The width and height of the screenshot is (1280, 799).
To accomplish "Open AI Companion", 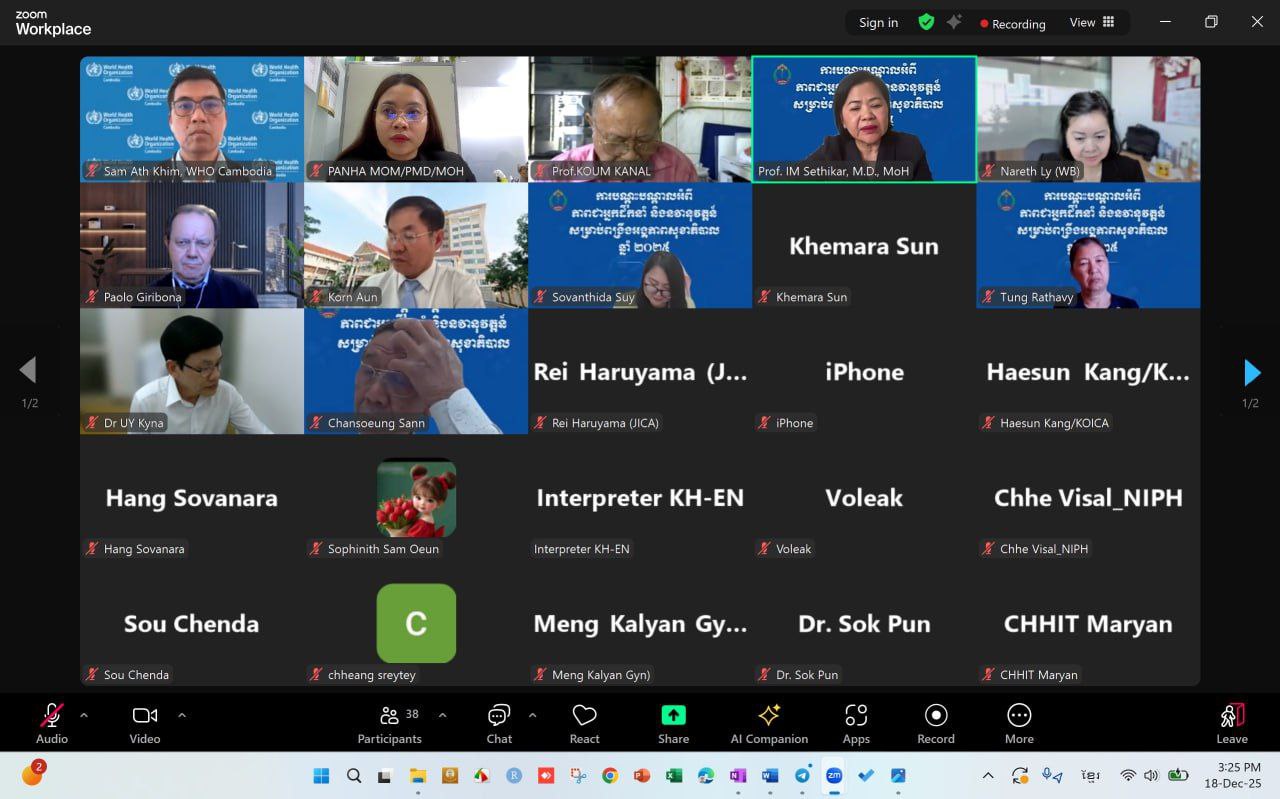I will coord(769,724).
